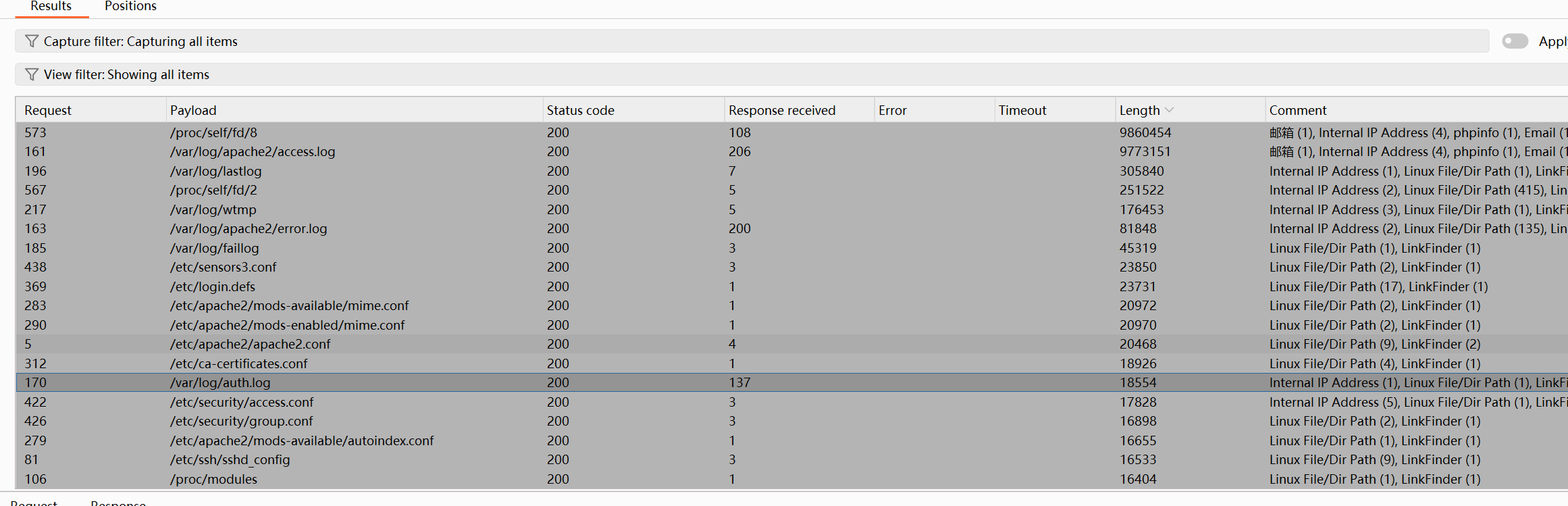This screenshot has height=506, width=1568.
Task: Click the Error column header
Action: (892, 110)
